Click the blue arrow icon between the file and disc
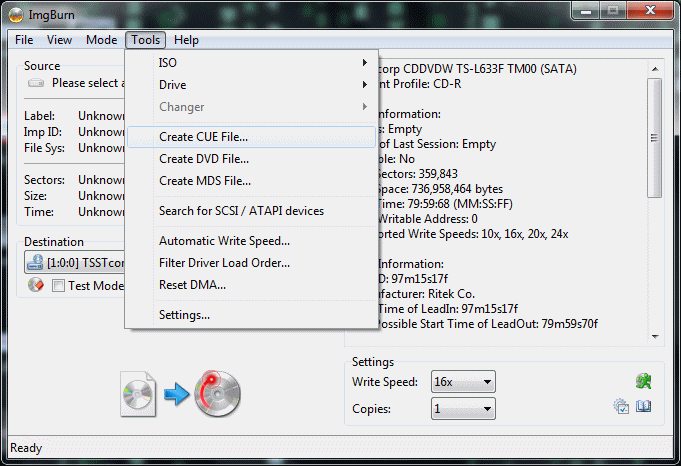 (x=177, y=394)
